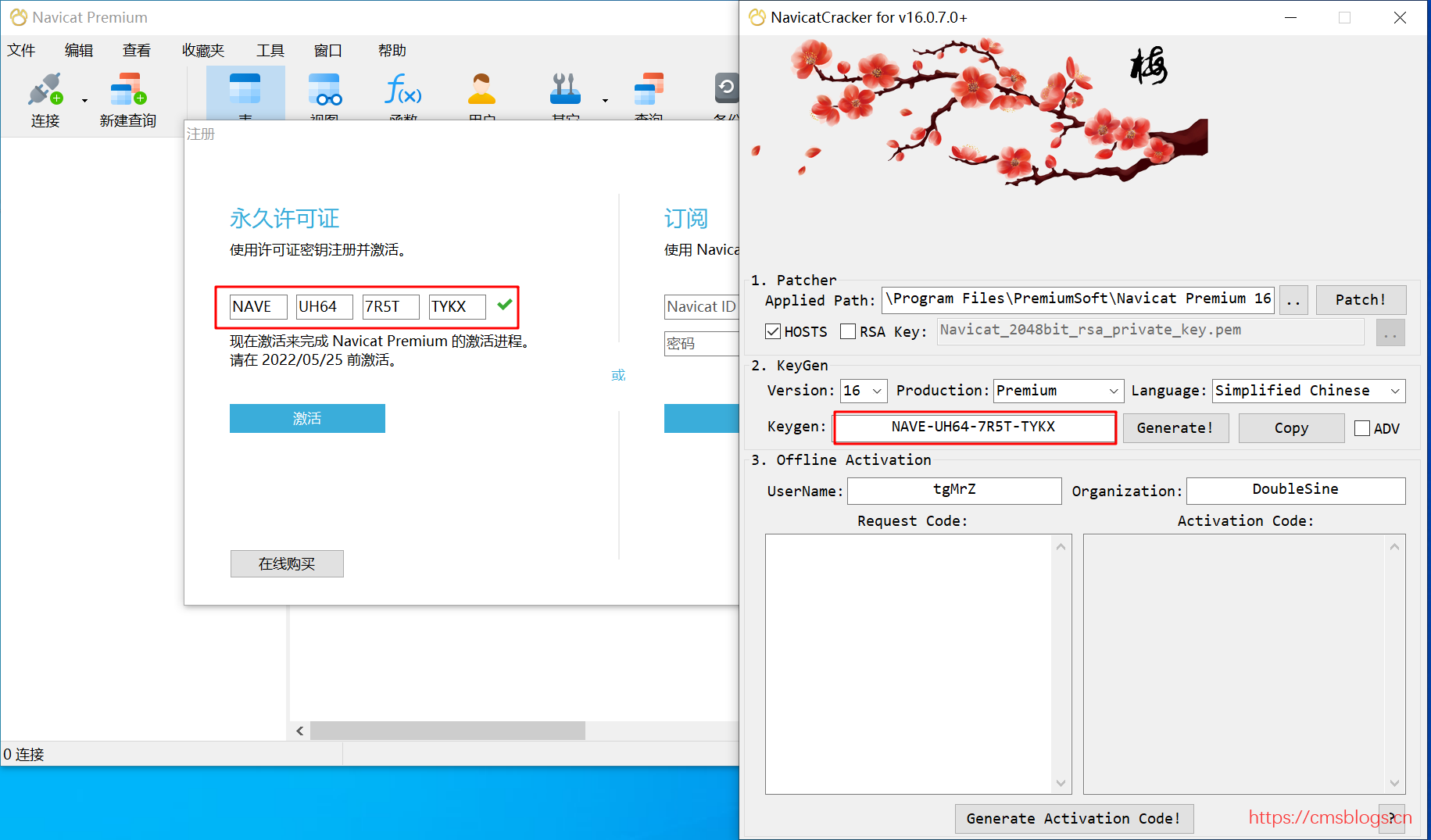Click the f(x) function icon

coord(403,89)
